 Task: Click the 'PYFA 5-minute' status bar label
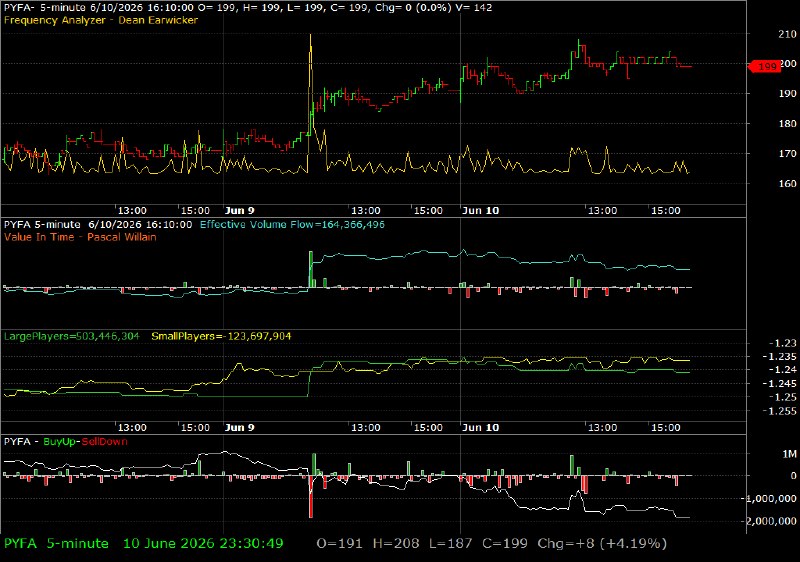click(56, 543)
